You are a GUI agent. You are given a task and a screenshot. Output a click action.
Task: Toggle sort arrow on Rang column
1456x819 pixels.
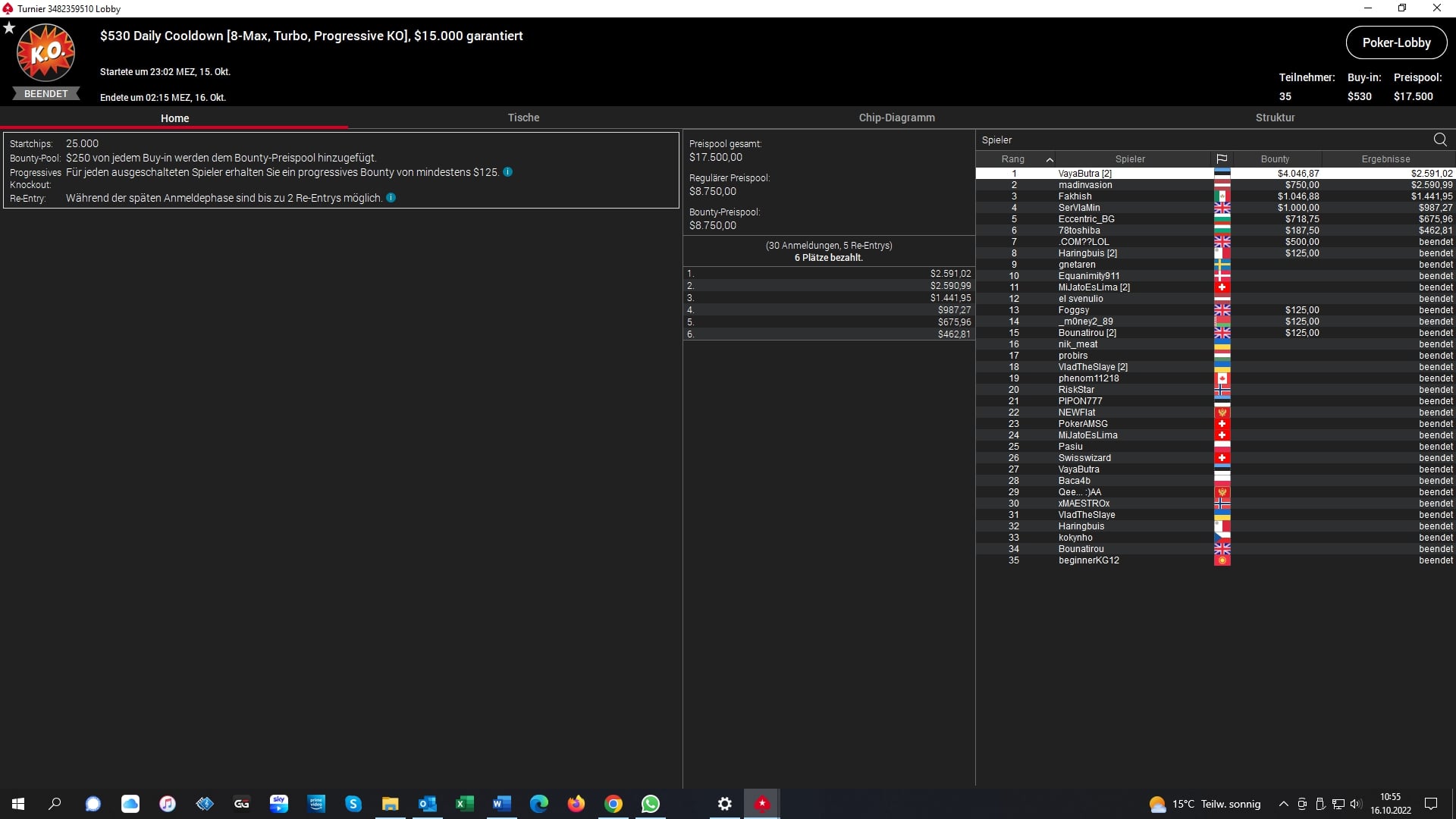pyautogui.click(x=1050, y=159)
